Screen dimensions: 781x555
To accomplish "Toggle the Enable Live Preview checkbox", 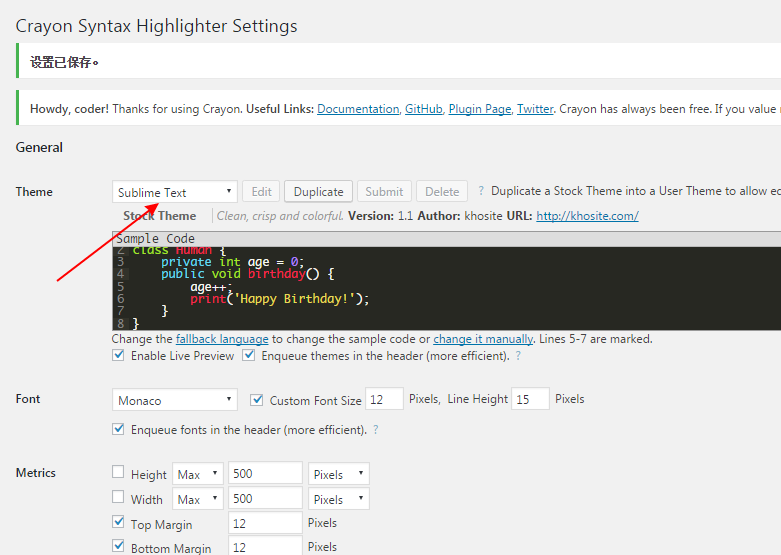I will pyautogui.click(x=119, y=355).
